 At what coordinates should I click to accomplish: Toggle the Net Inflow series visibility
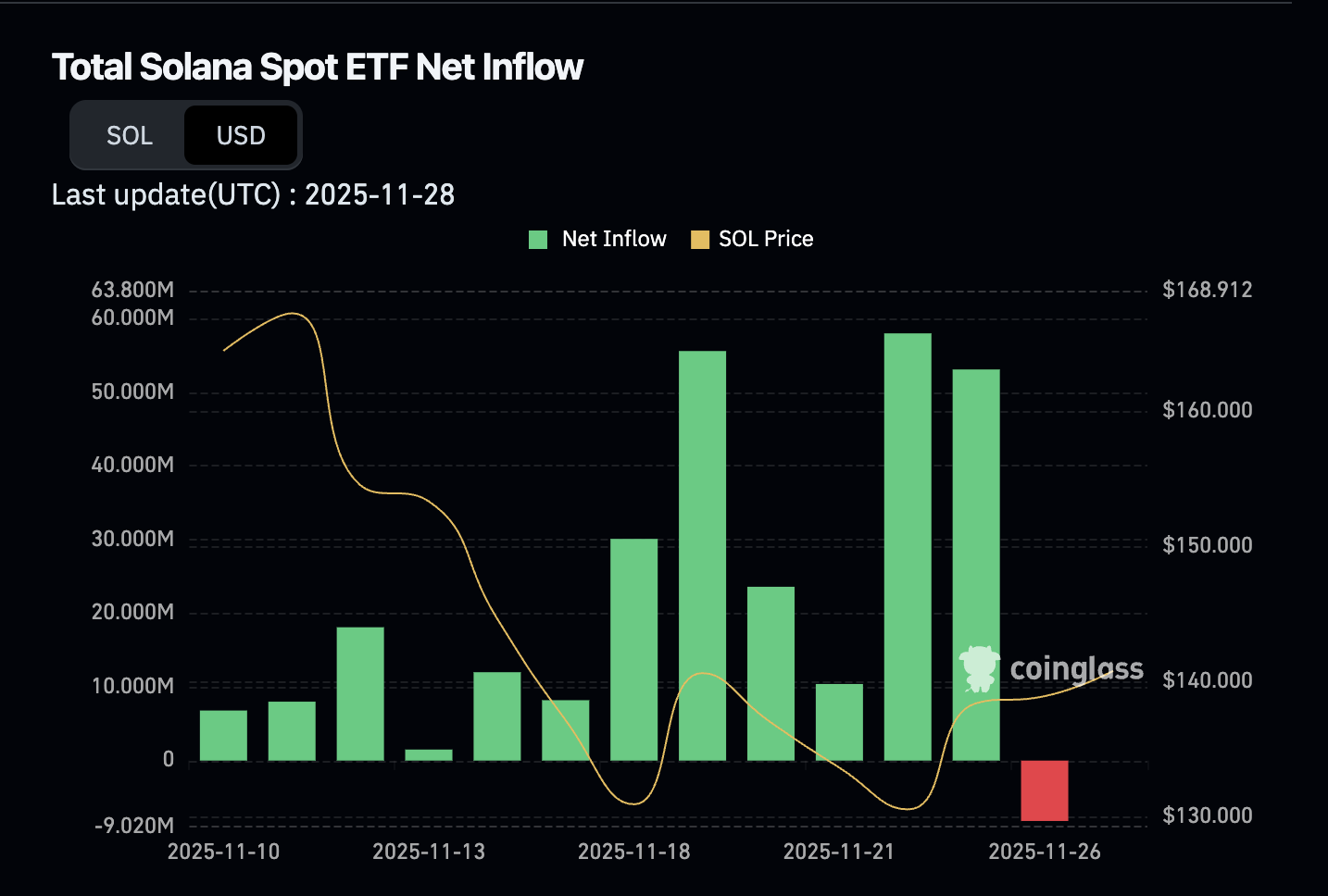tap(597, 239)
